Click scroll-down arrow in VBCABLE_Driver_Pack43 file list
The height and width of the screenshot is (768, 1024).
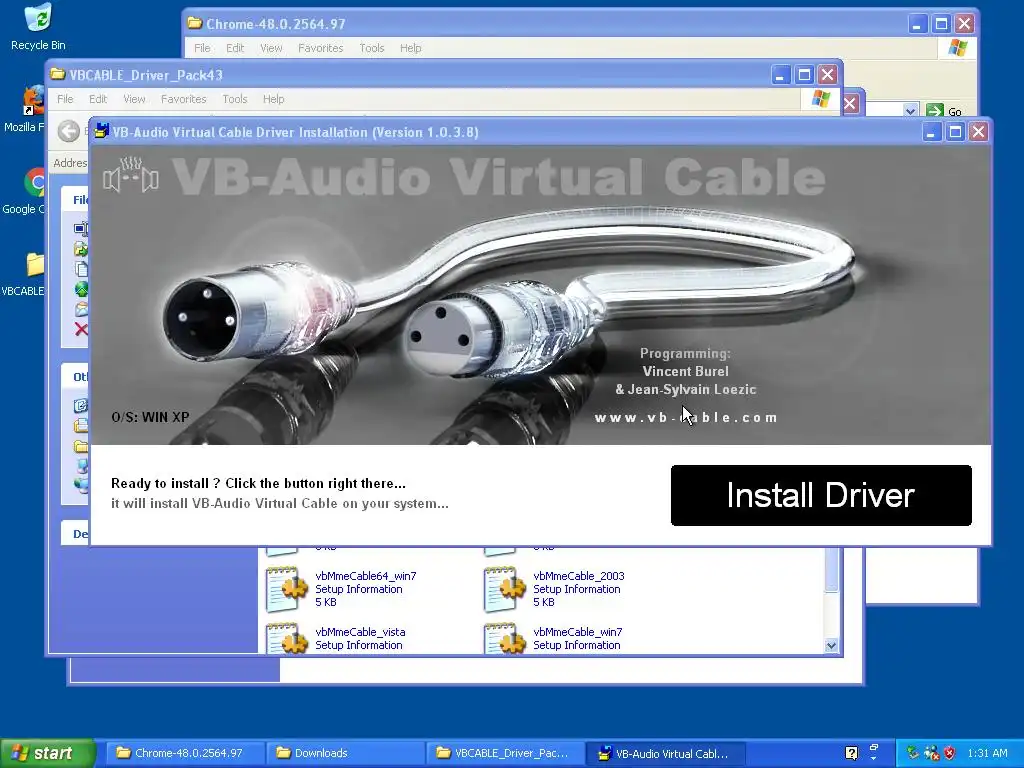[831, 646]
